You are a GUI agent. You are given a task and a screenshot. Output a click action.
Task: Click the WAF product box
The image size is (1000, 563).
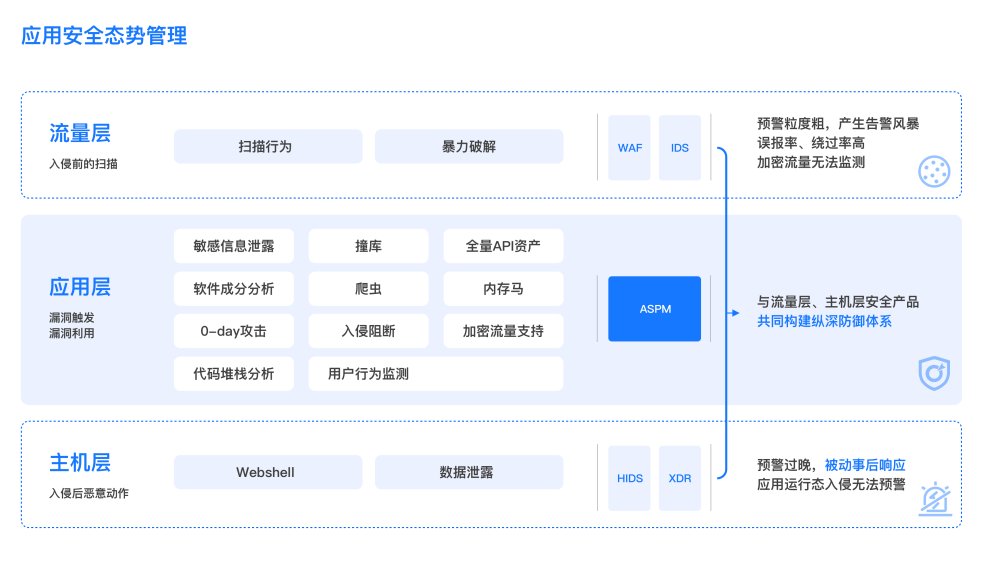pos(630,148)
